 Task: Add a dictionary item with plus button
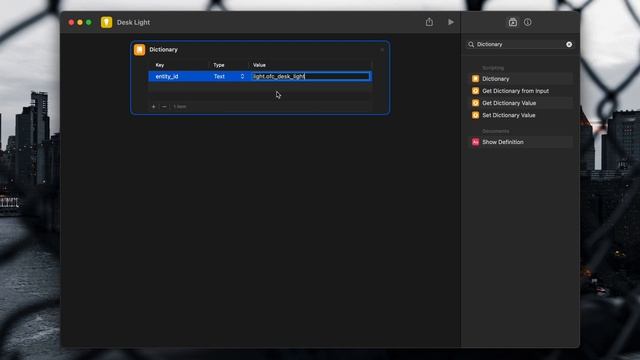tap(153, 107)
